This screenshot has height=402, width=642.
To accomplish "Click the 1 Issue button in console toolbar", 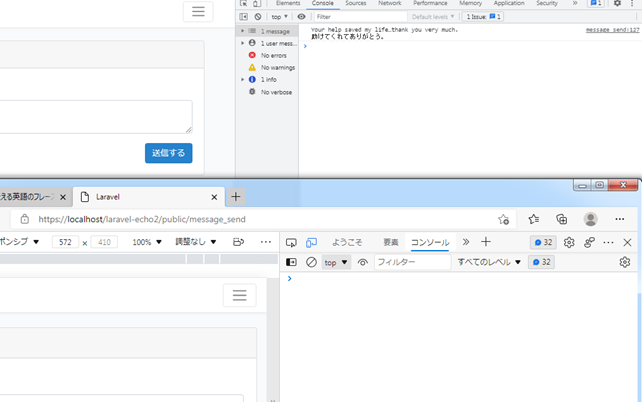I will pos(483,17).
